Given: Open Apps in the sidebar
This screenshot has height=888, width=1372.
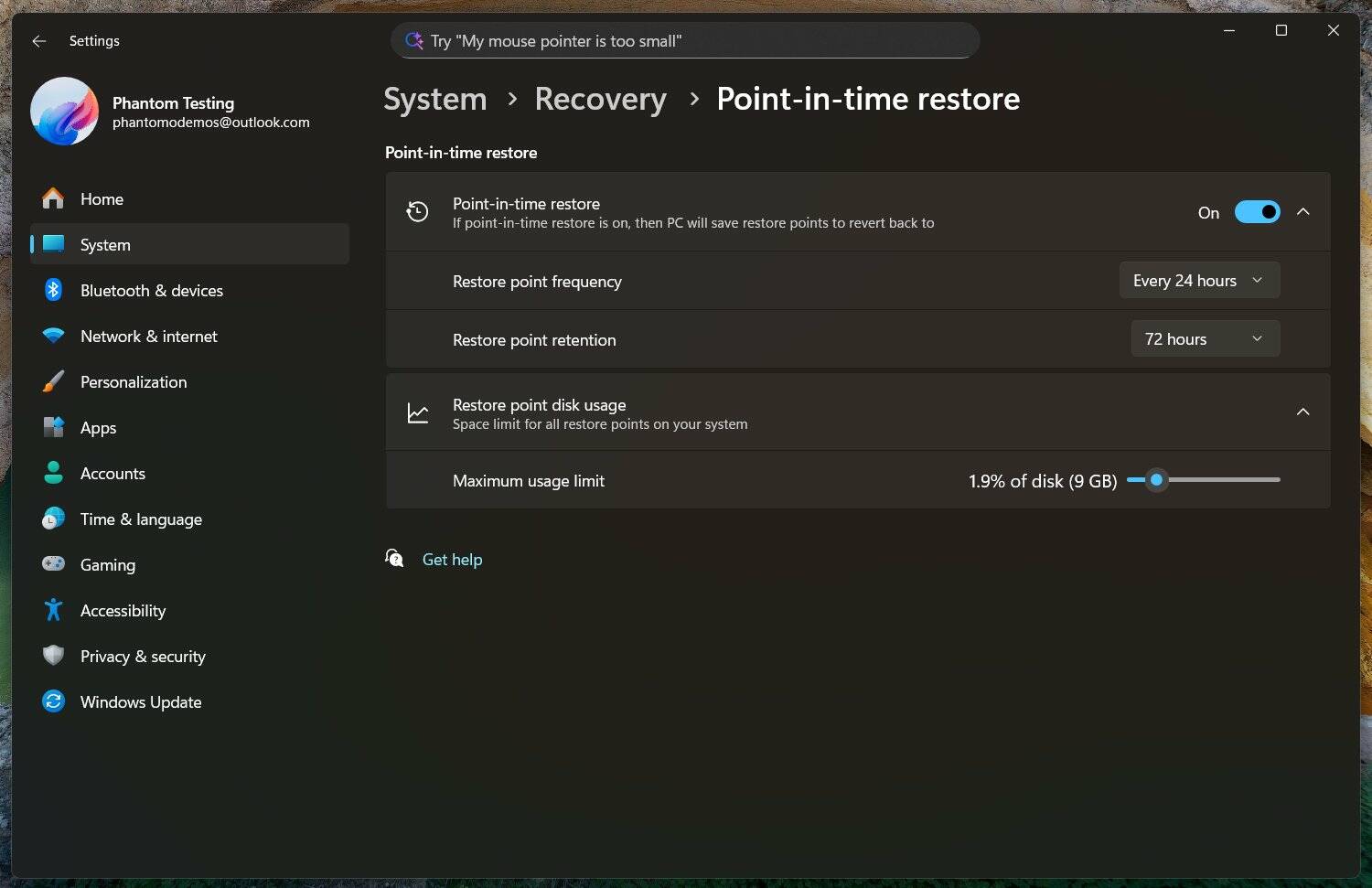Looking at the screenshot, I should [98, 428].
